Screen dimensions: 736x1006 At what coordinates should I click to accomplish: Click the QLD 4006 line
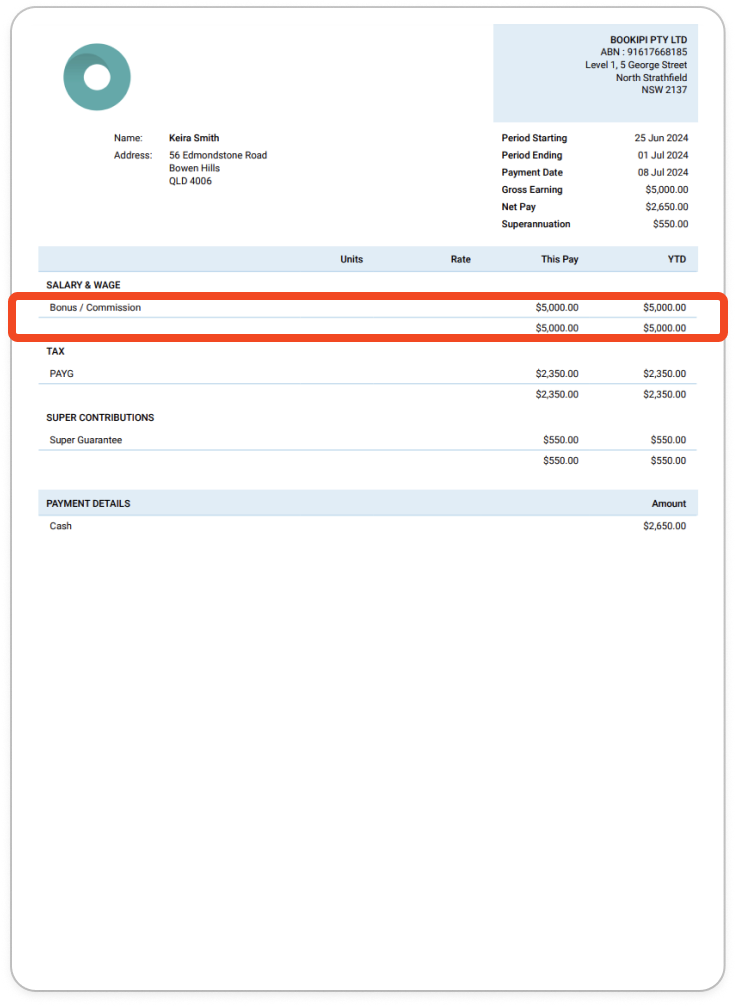click(190, 181)
